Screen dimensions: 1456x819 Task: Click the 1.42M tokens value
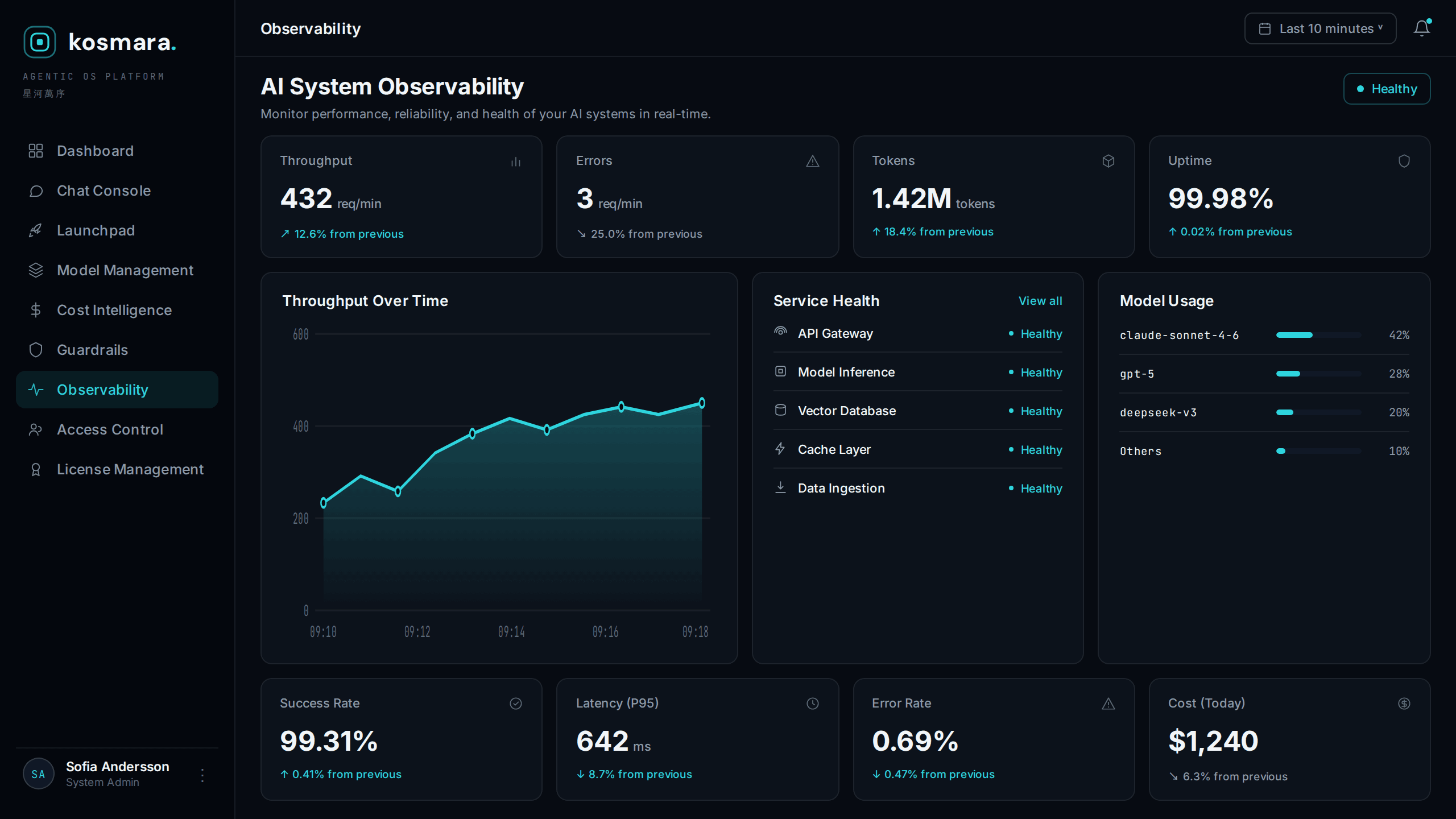[933, 199]
